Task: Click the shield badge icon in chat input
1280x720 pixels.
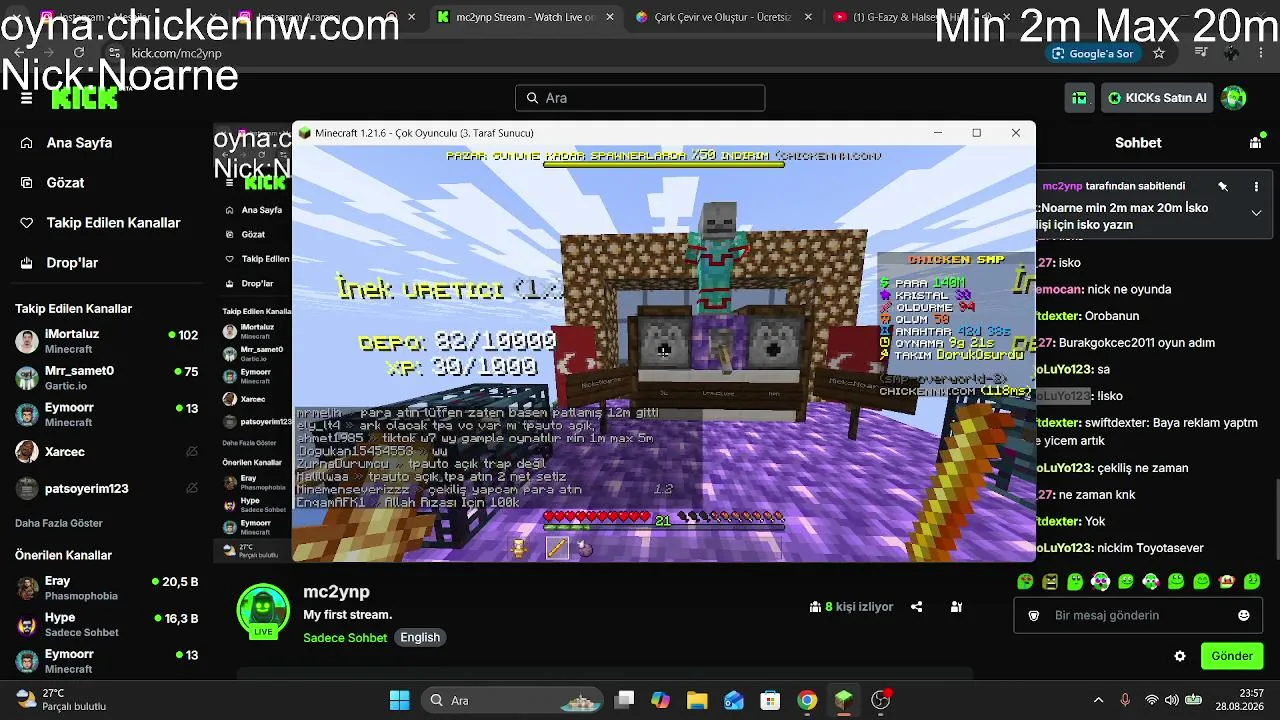Action: pos(1034,616)
